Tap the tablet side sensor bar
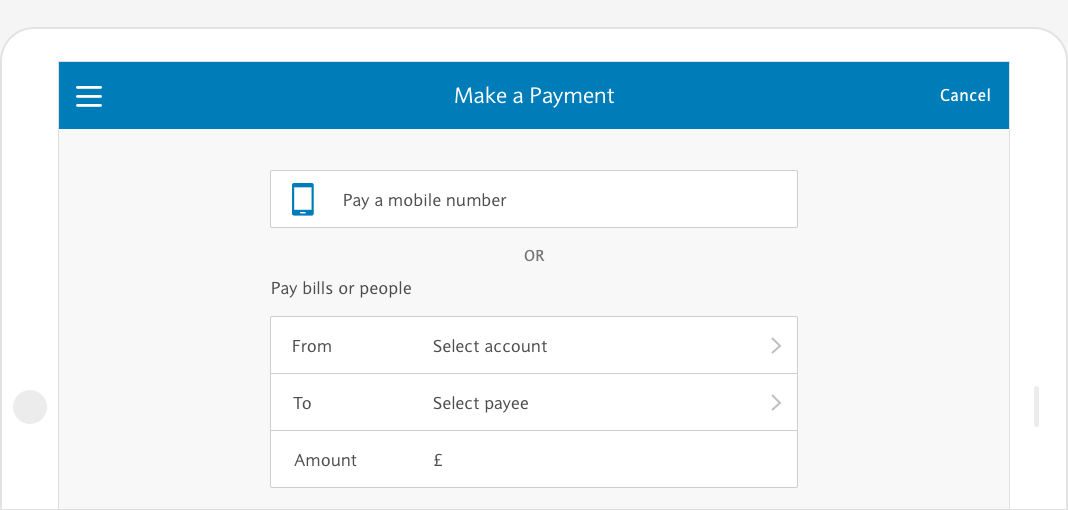The image size is (1068, 510). click(x=1036, y=407)
